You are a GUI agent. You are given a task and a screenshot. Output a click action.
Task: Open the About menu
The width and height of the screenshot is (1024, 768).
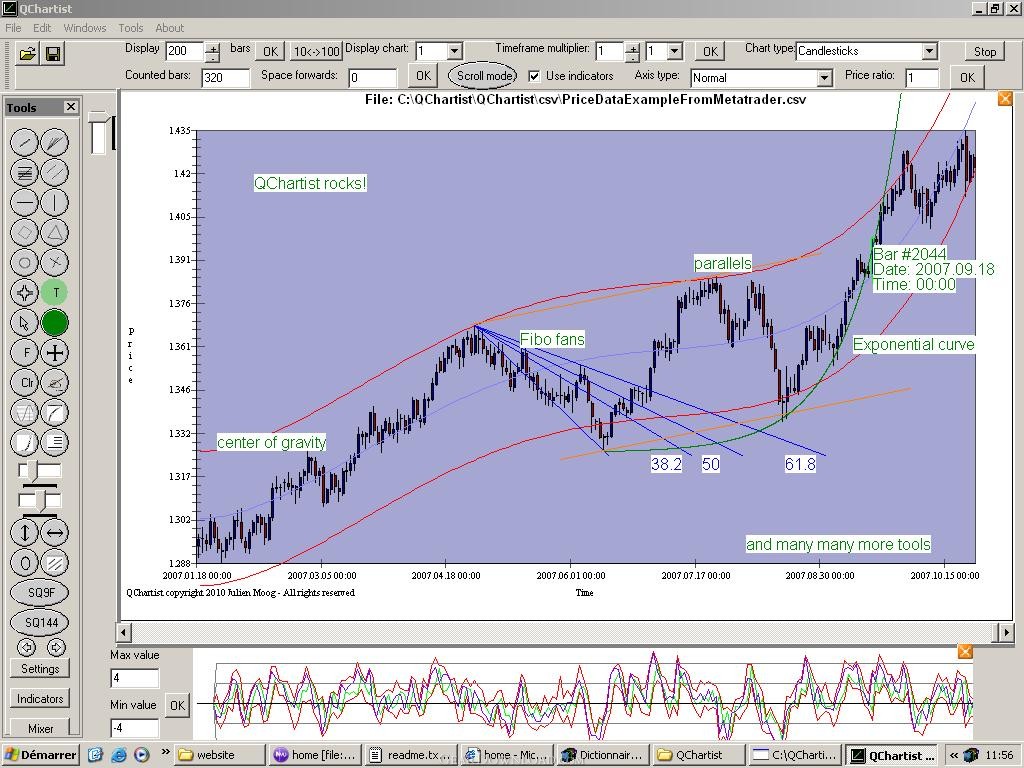coord(169,28)
